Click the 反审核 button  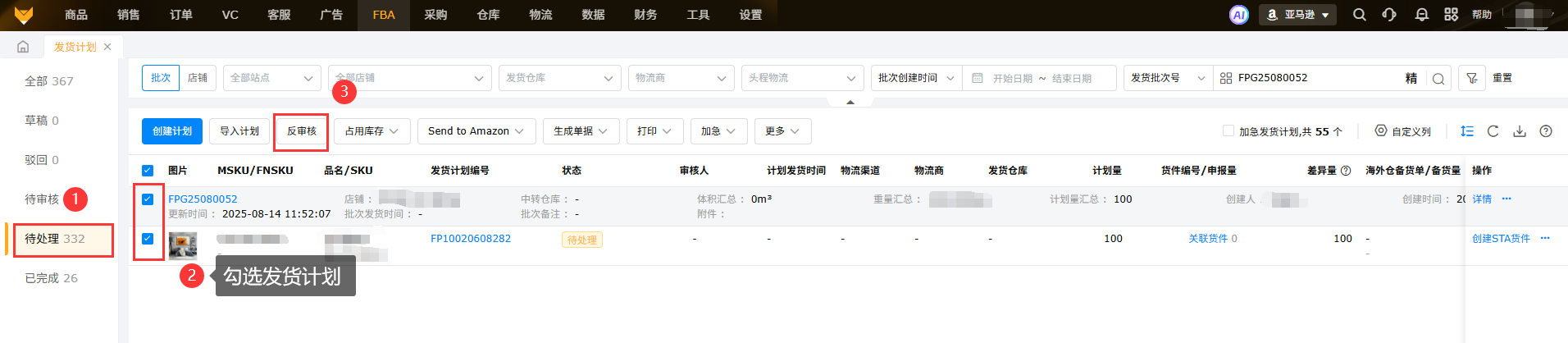pos(302,131)
